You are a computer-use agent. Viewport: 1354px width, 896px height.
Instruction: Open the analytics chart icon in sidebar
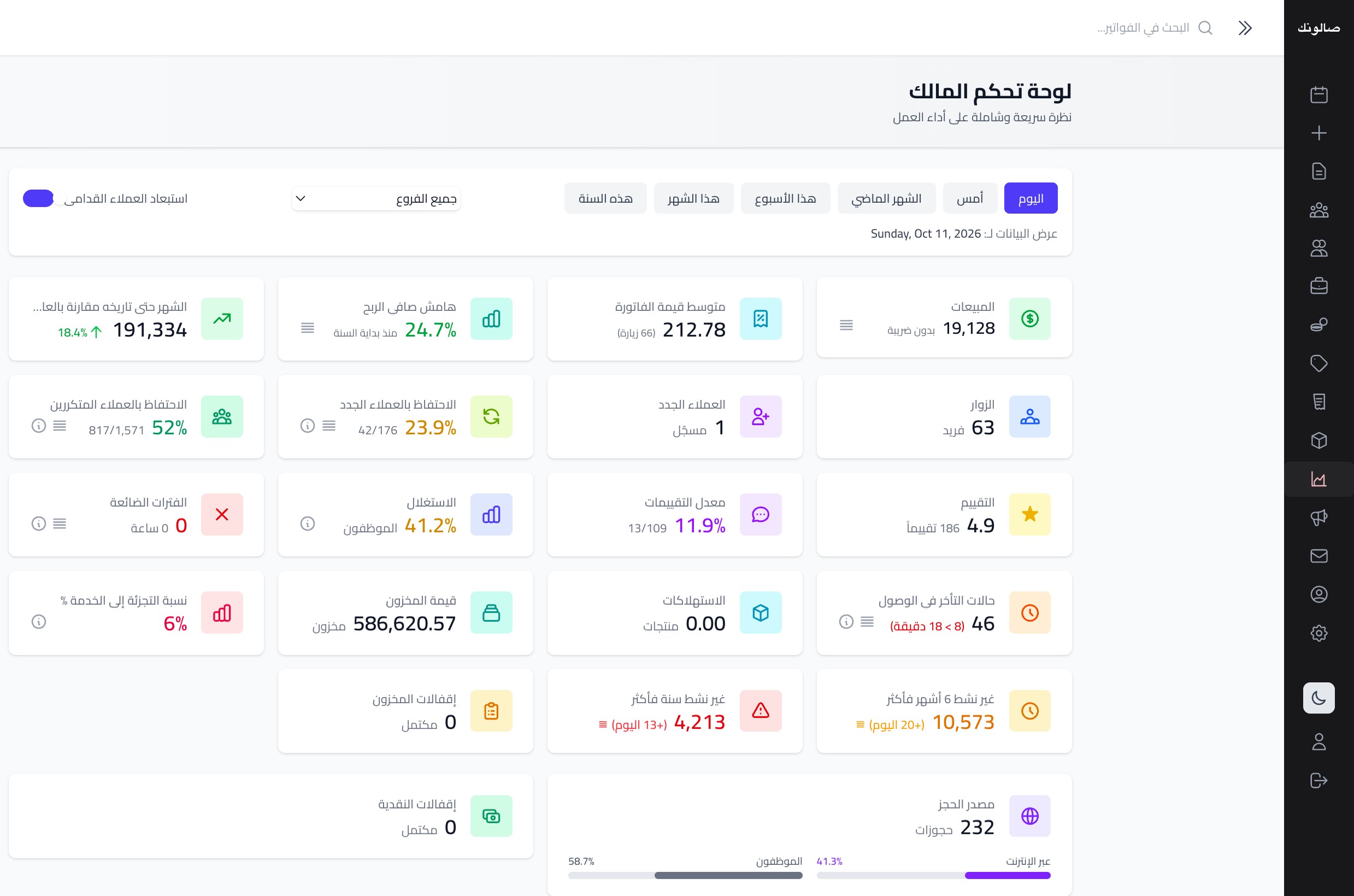pos(1318,479)
